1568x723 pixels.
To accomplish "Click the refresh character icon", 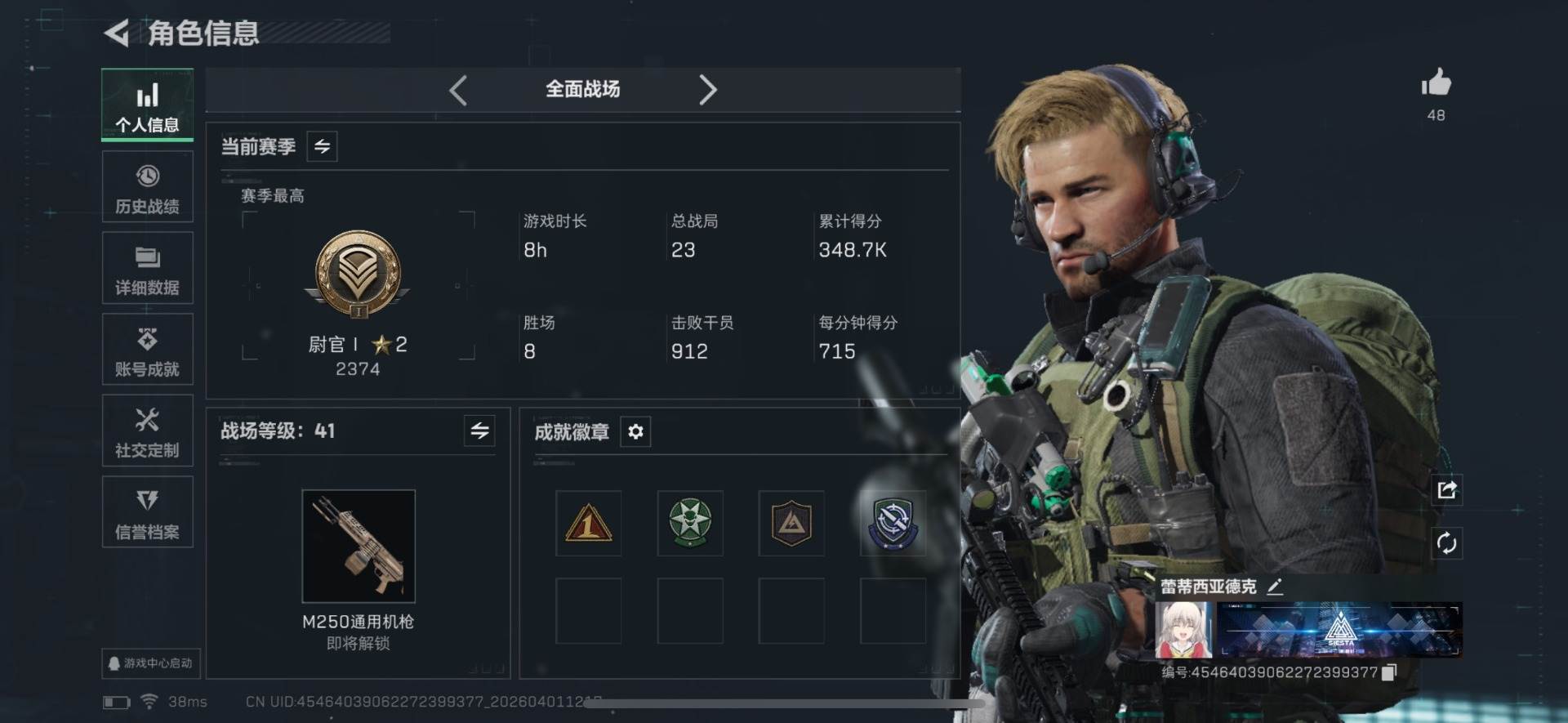I will click(x=1446, y=543).
